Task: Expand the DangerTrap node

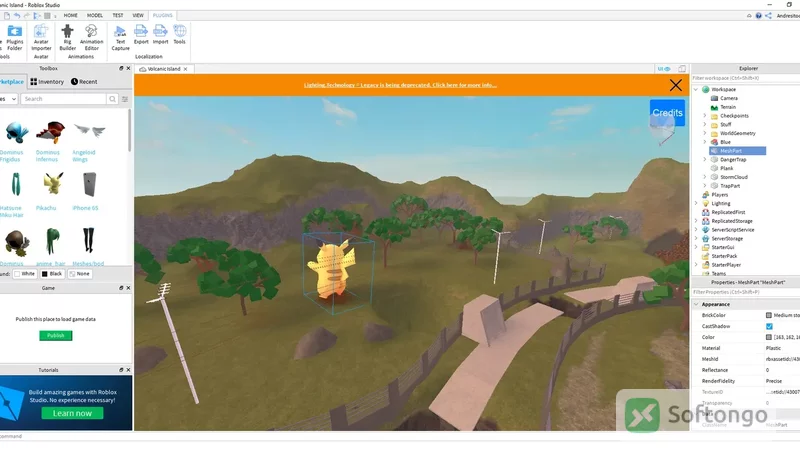Action: pos(705,160)
